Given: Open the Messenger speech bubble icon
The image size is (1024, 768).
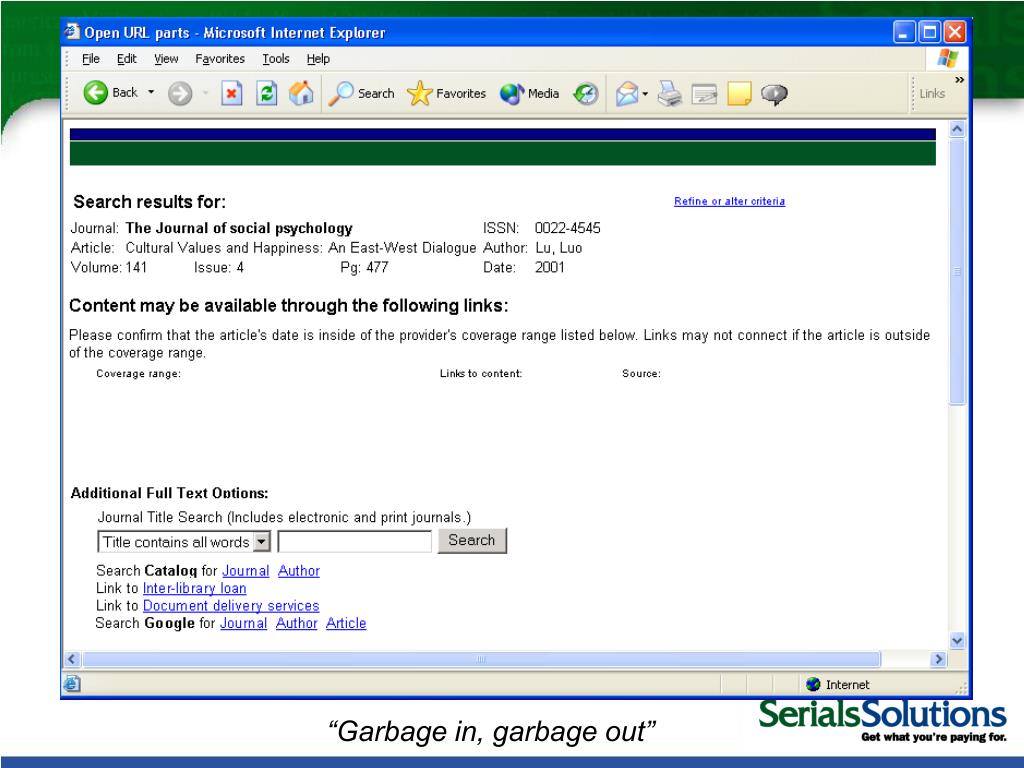Looking at the screenshot, I should point(774,94).
